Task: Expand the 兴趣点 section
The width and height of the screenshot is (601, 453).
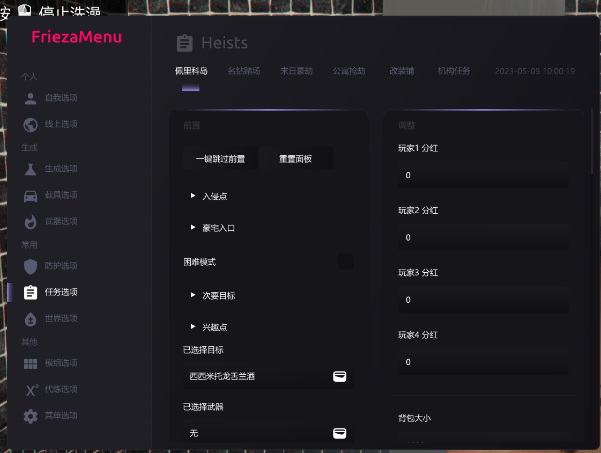Action: pyautogui.click(x=209, y=327)
